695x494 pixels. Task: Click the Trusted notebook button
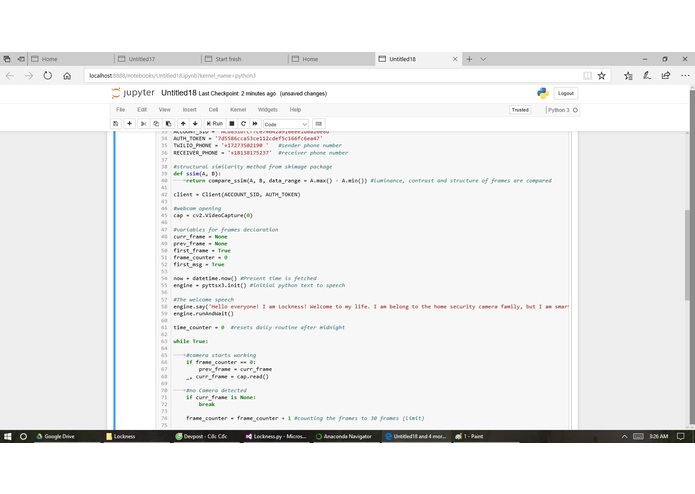pos(520,110)
